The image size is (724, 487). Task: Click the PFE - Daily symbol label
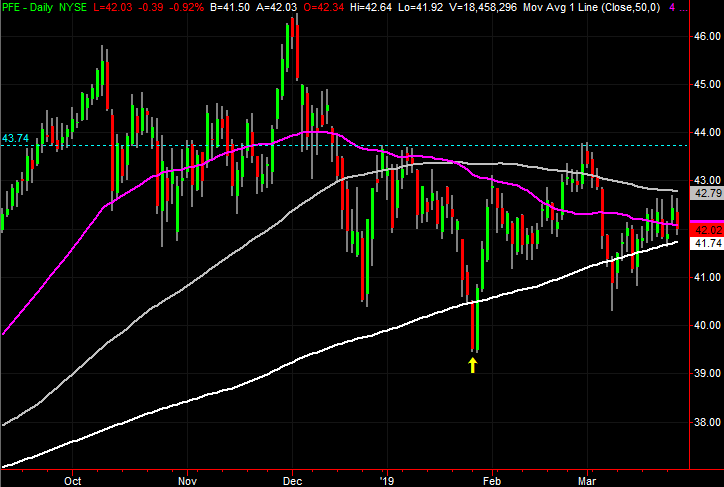(x=27, y=7)
